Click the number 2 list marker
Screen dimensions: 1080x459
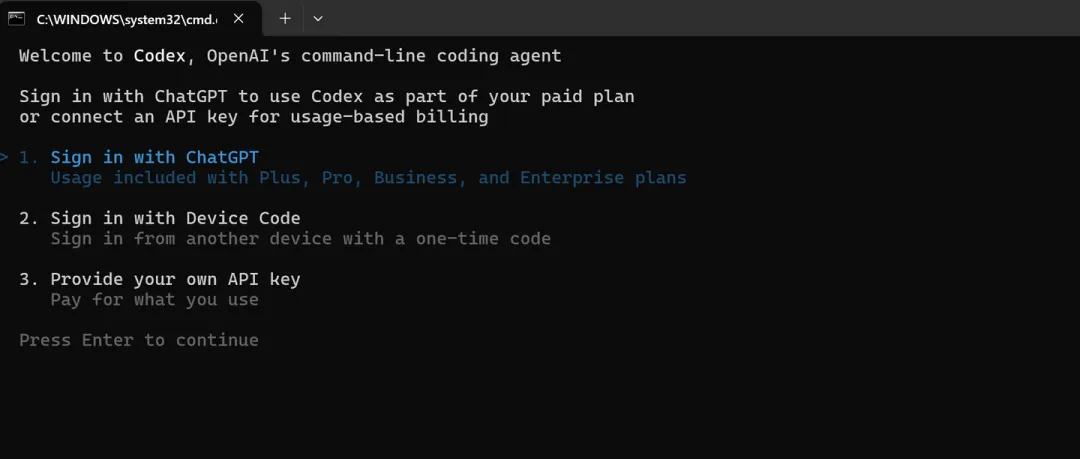[29, 218]
